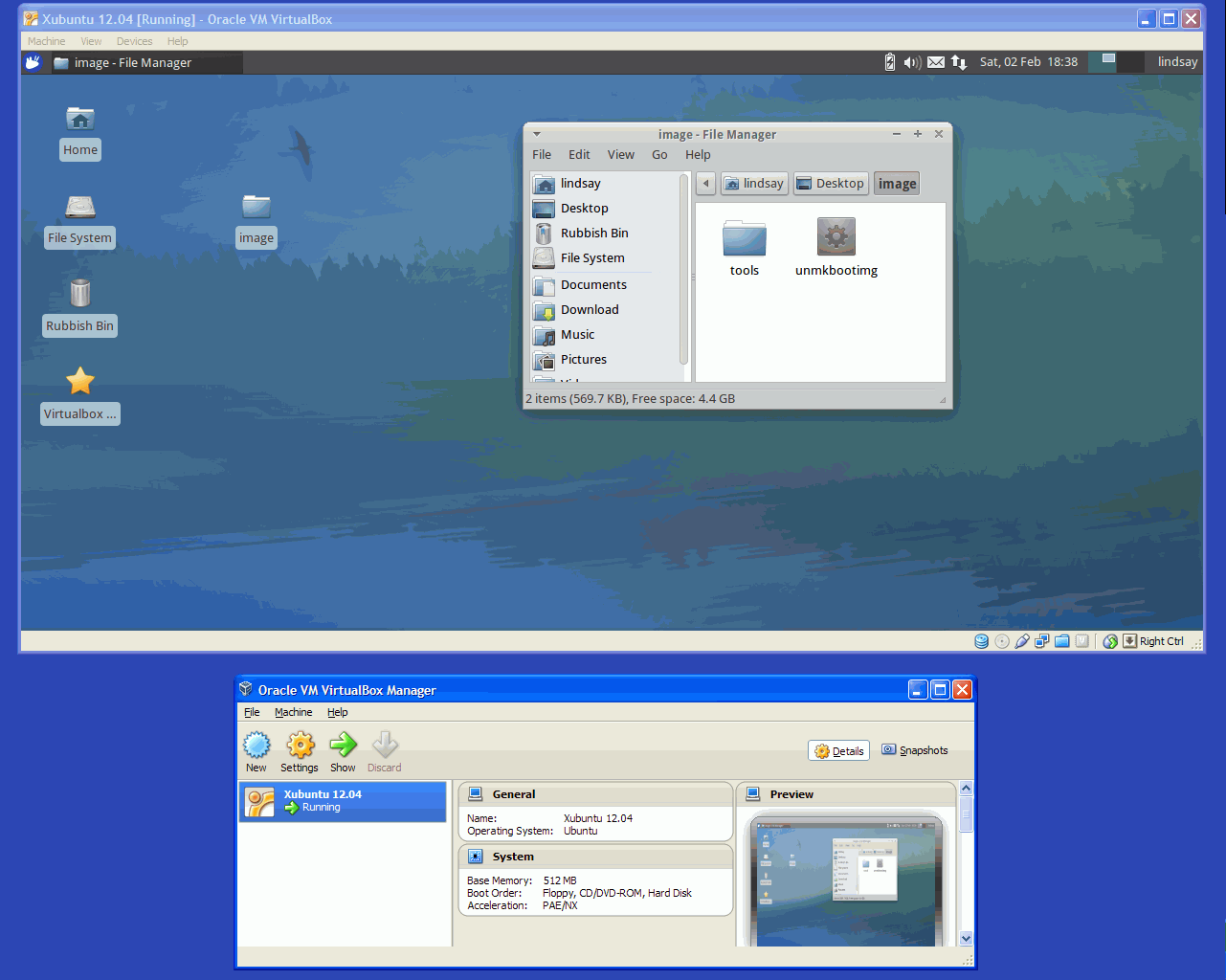Go to lindsay in the path bar

[754, 184]
